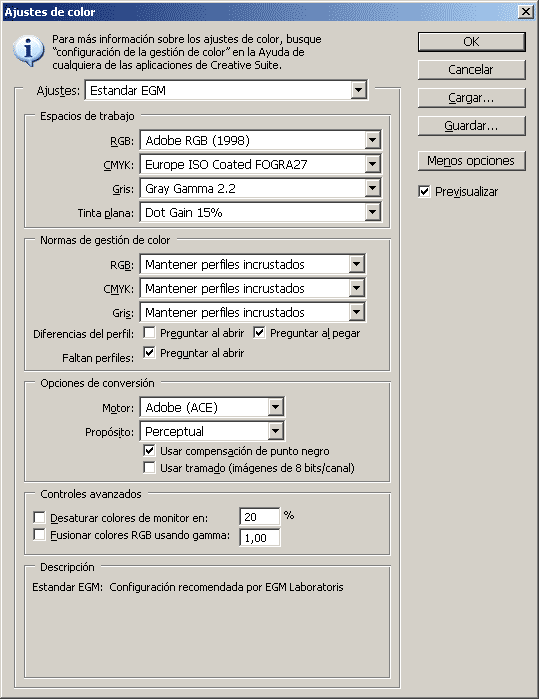Check Desaturar colores de monitor en

point(40,518)
